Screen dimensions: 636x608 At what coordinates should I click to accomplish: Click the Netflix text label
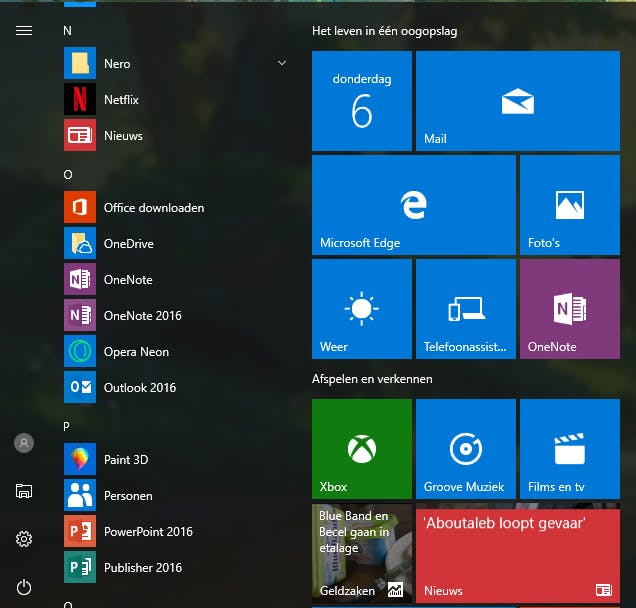point(121,99)
